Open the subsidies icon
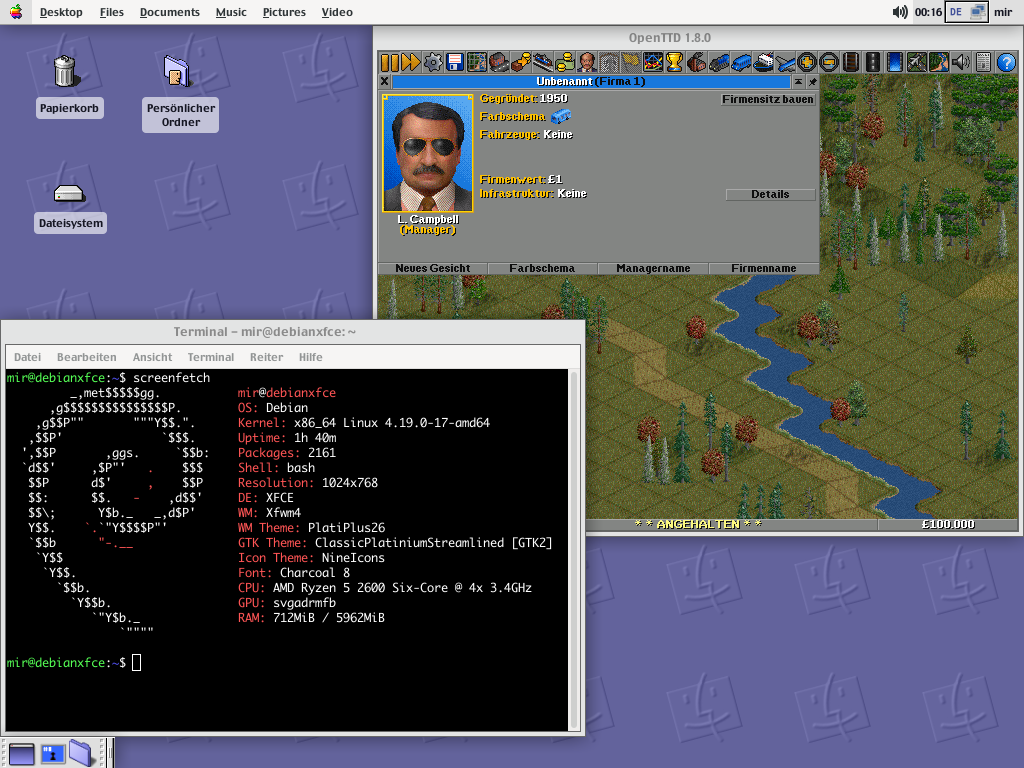The image size is (1024, 768). pos(520,63)
